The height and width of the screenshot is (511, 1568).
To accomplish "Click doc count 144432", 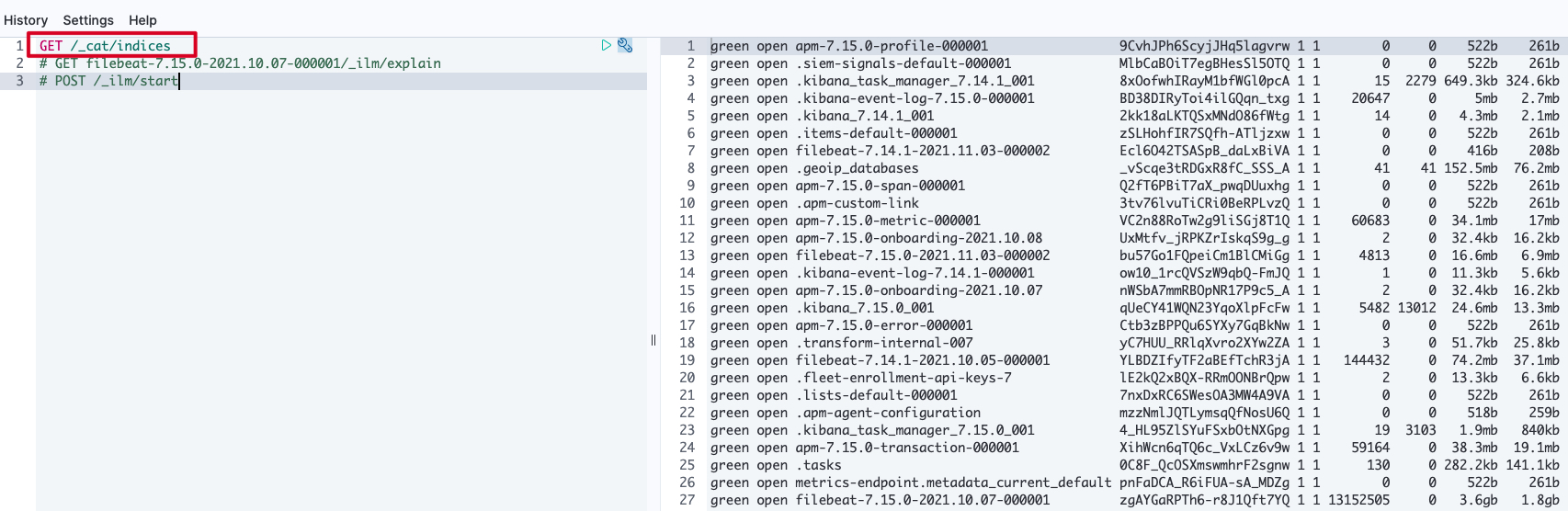I will pyautogui.click(x=1367, y=360).
